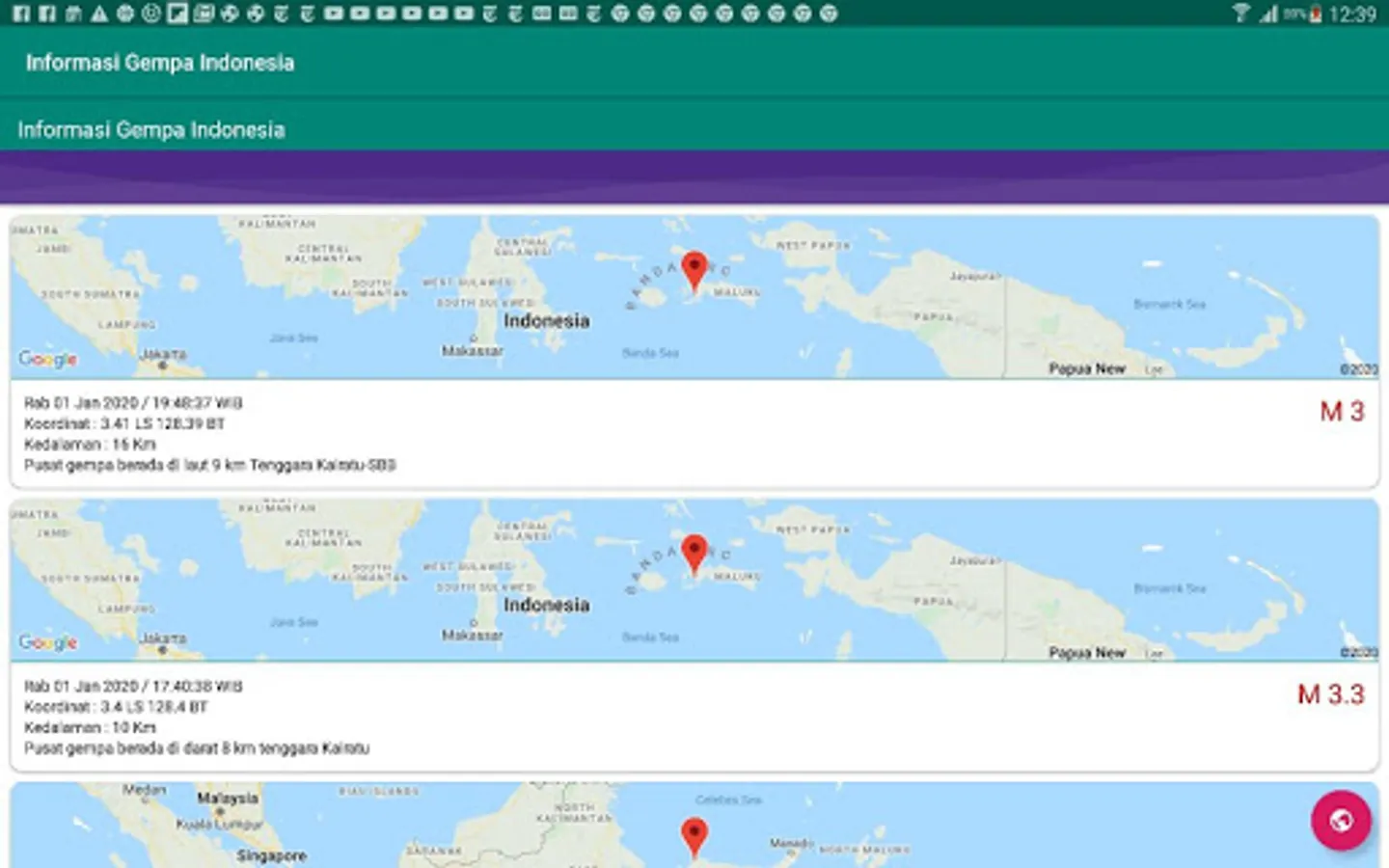Click the Banda Sea label on the M 3 card map

click(x=650, y=353)
